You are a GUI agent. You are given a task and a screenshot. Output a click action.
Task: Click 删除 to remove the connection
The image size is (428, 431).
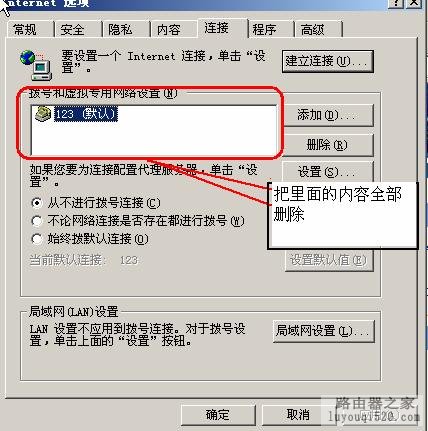328,145
